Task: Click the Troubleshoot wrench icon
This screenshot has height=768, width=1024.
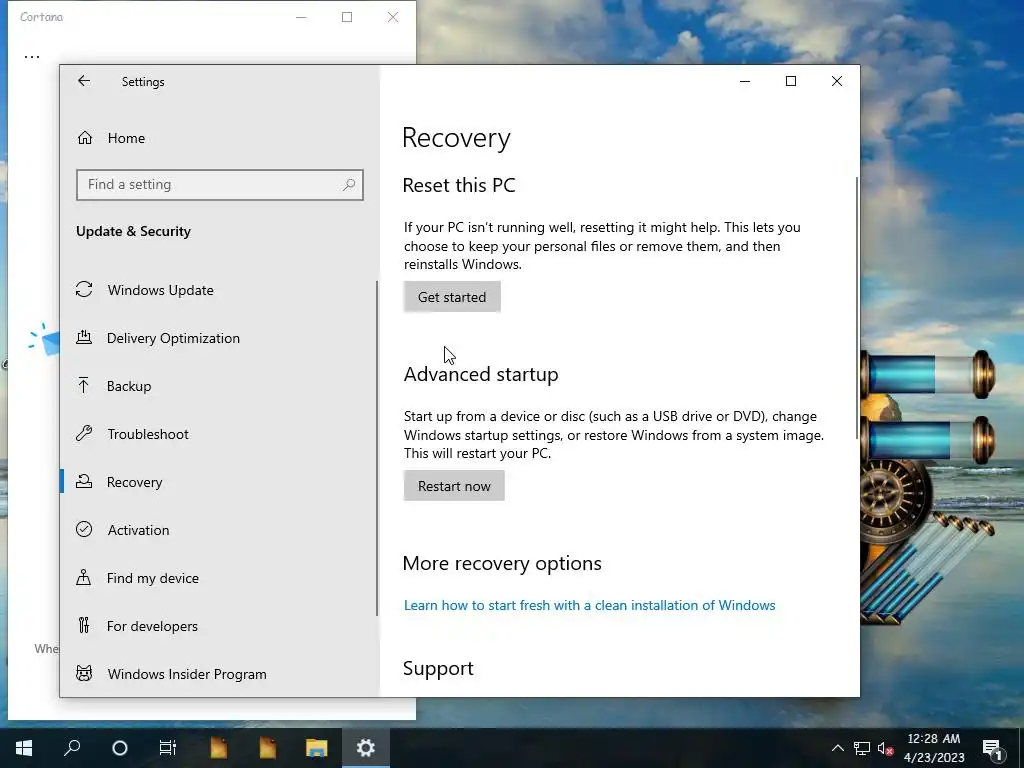Action: pyautogui.click(x=84, y=434)
